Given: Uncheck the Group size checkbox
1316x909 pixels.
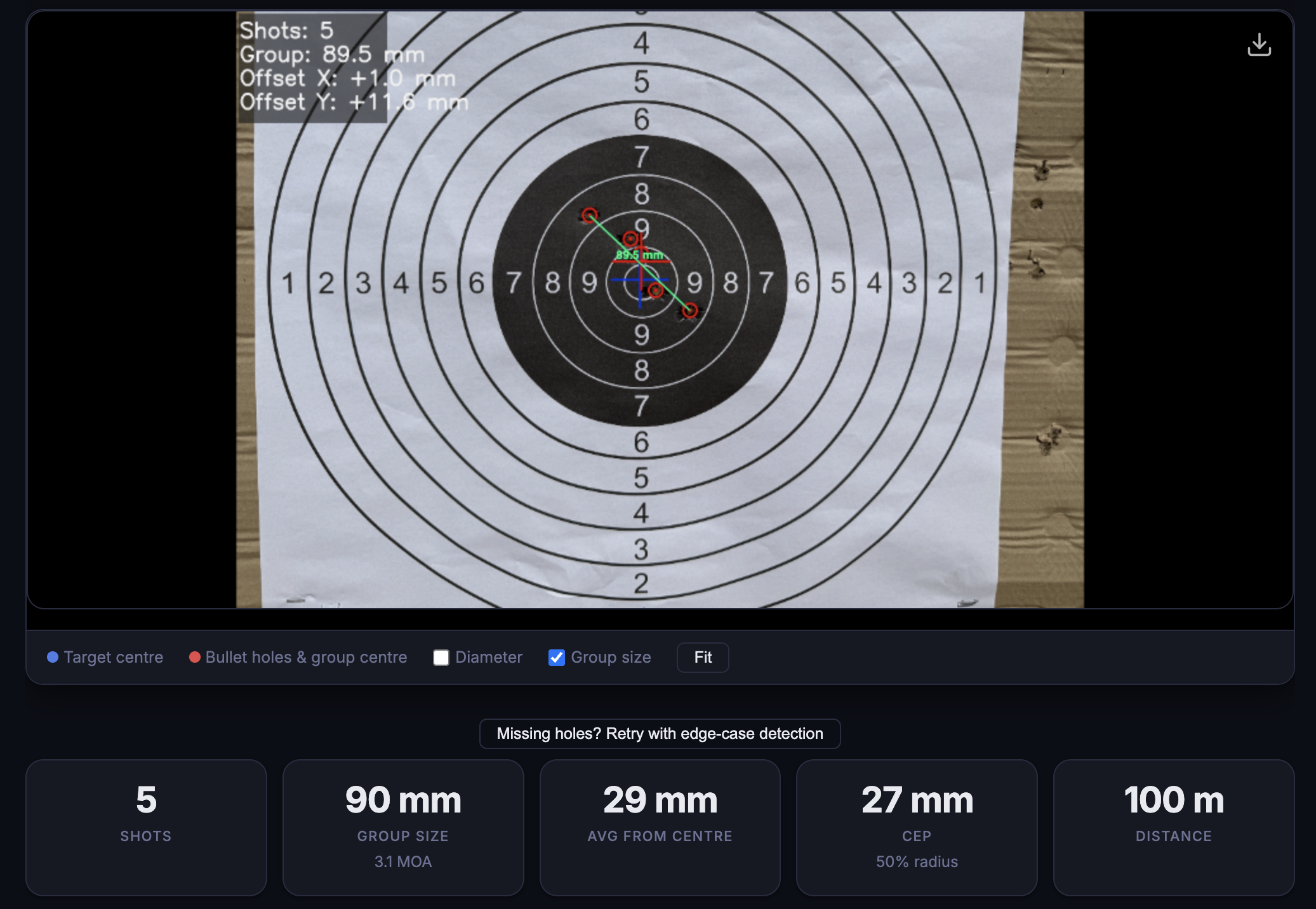Looking at the screenshot, I should point(557,658).
